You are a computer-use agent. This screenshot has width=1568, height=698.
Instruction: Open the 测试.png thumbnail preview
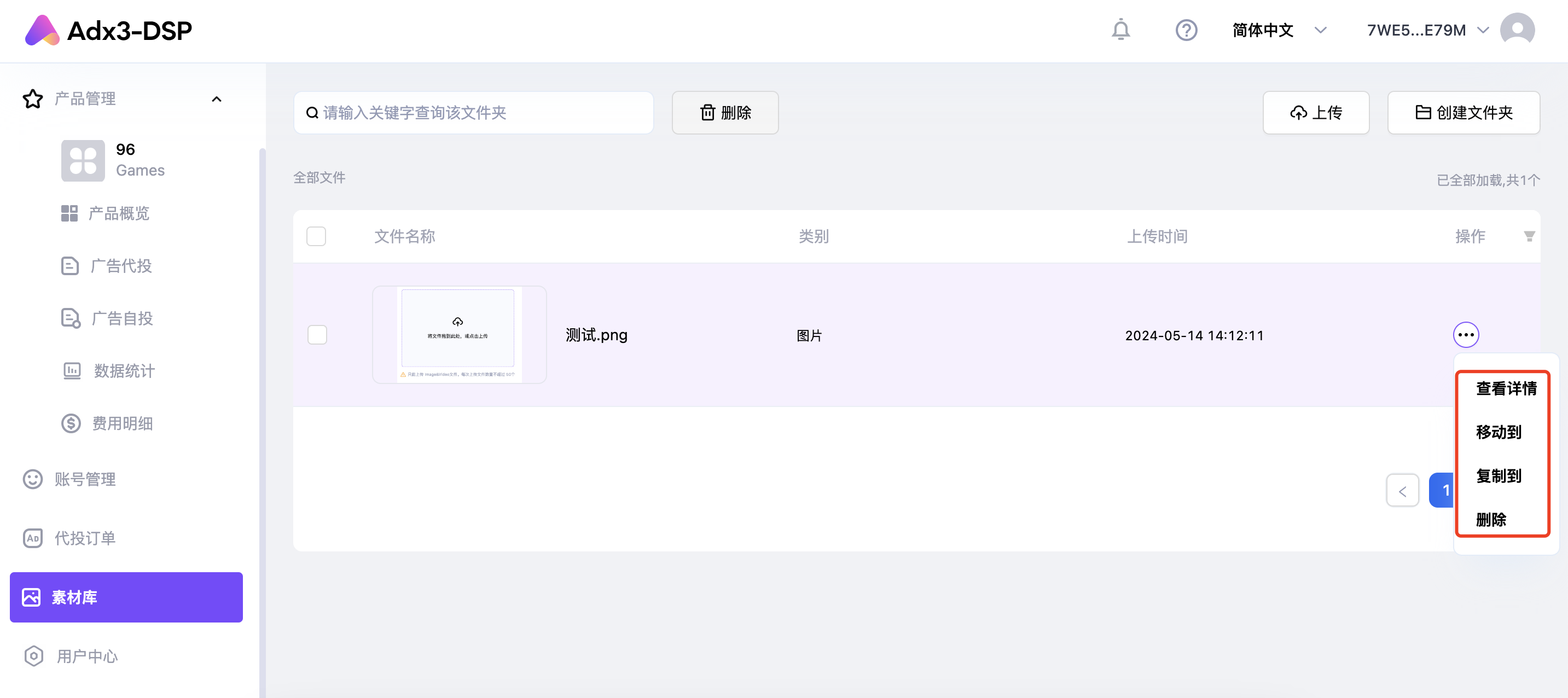coord(459,335)
